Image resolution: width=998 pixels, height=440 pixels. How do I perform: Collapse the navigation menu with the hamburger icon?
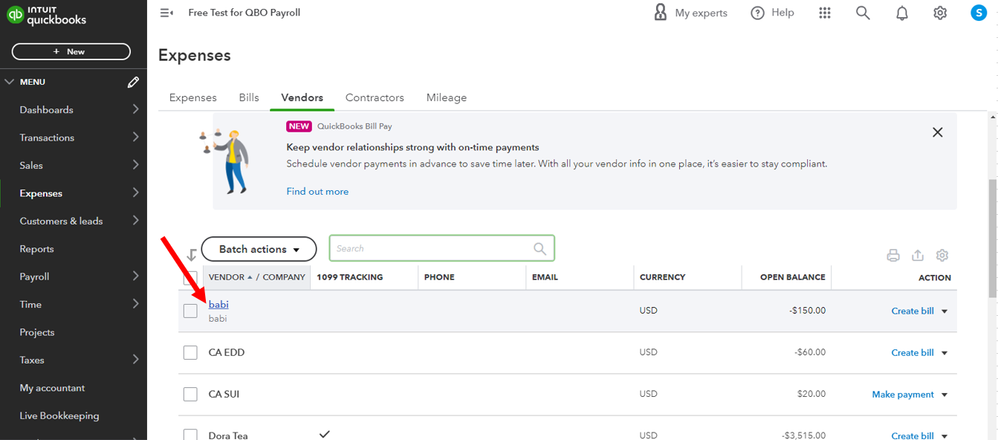[167, 13]
